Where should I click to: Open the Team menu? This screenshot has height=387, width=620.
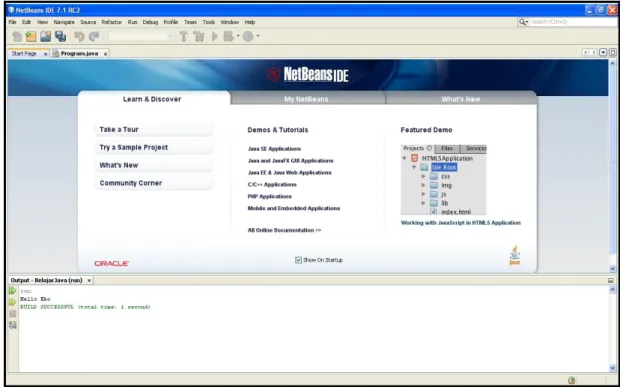[x=190, y=22]
